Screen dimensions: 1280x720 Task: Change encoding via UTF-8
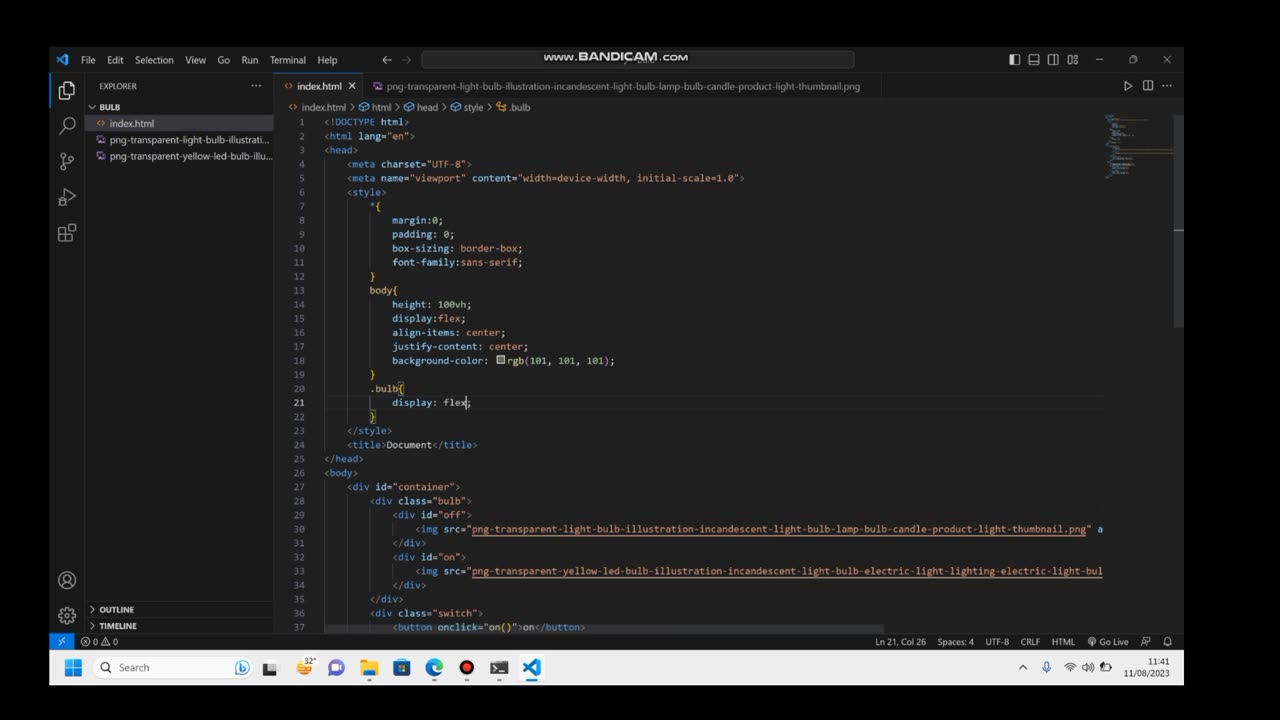997,642
